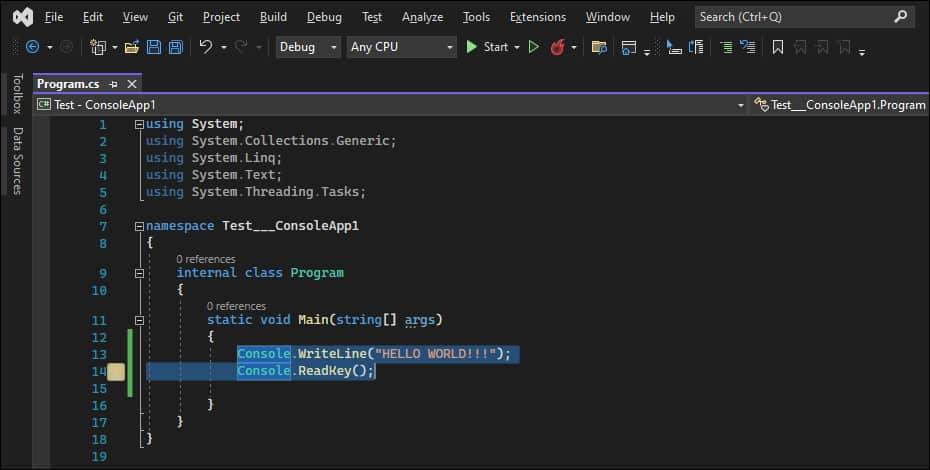
Task: Uncomment the selected lines
Action: (x=748, y=47)
